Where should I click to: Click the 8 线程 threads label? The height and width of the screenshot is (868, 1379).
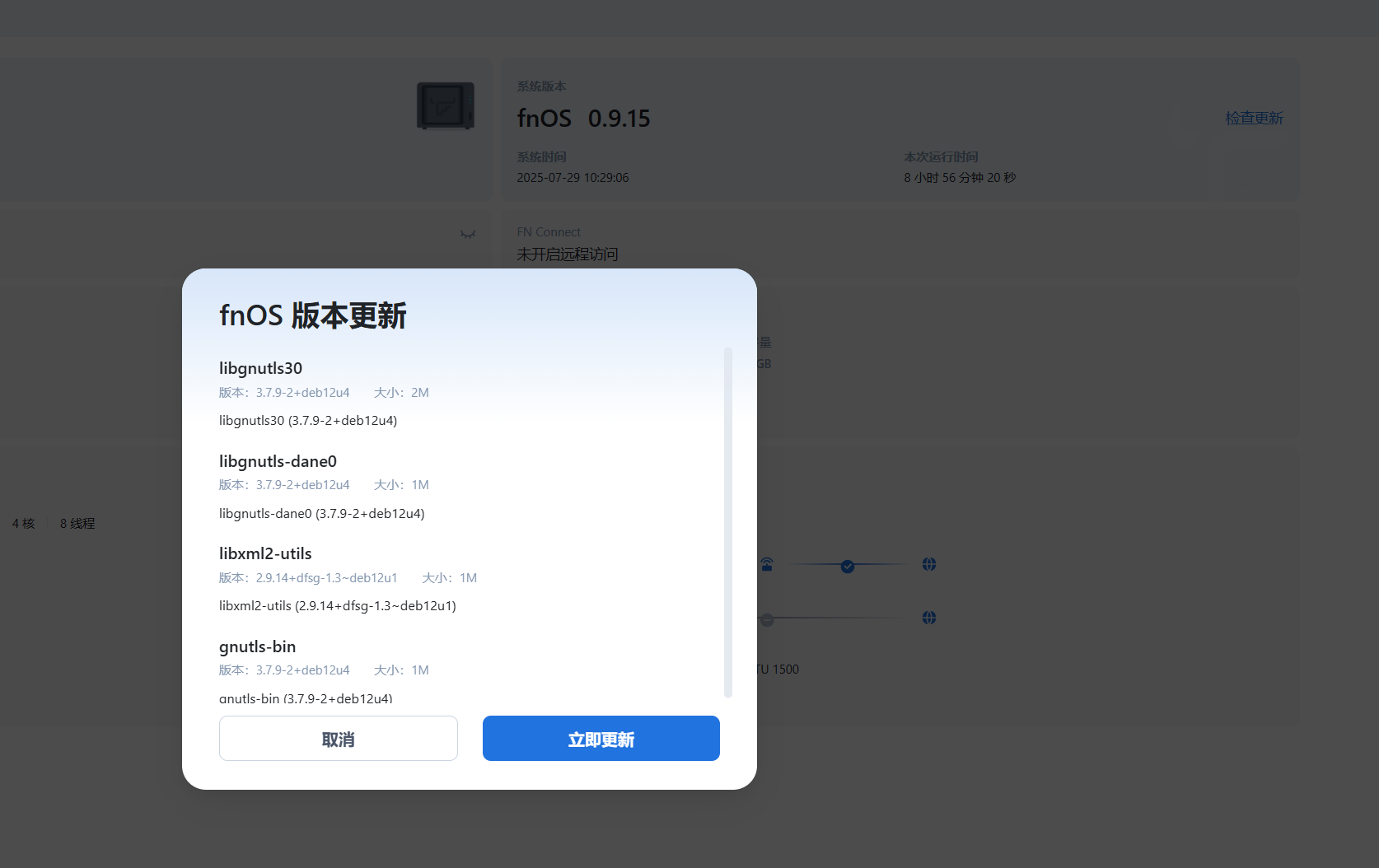77,524
